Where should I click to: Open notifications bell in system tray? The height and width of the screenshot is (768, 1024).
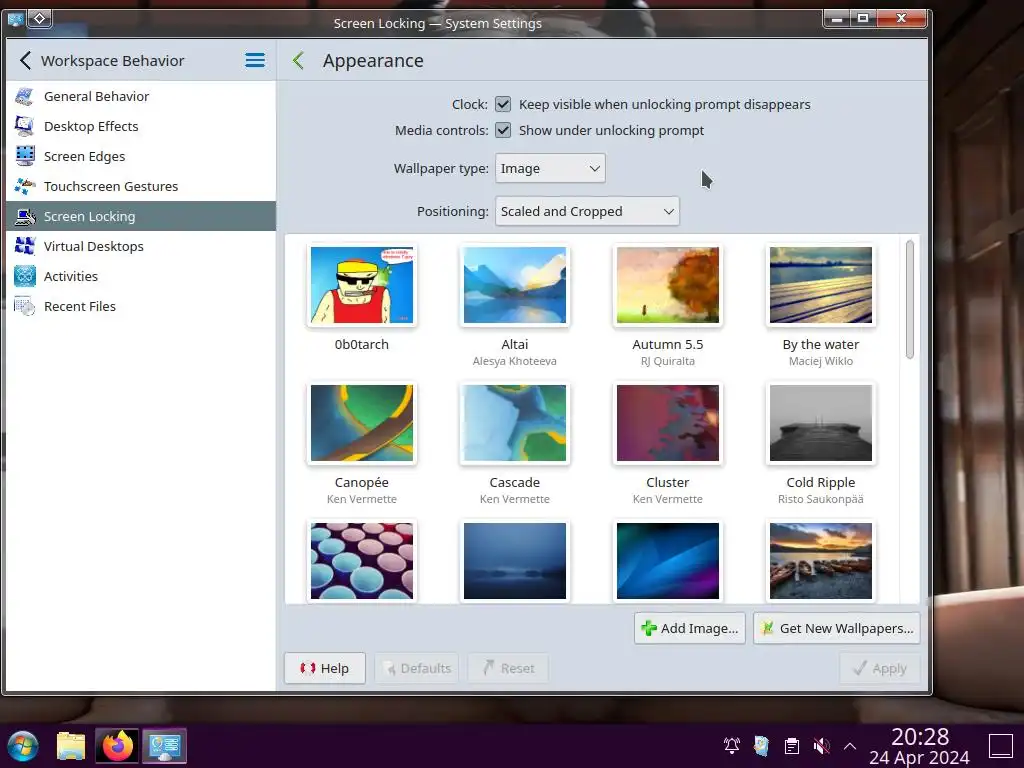(x=731, y=746)
